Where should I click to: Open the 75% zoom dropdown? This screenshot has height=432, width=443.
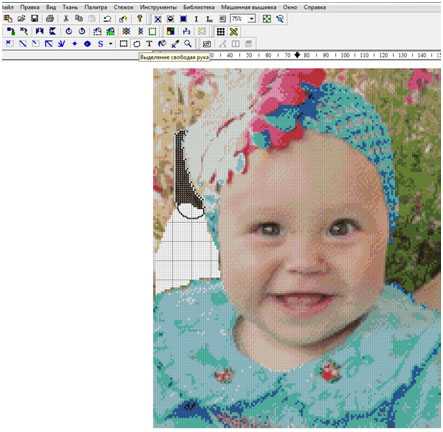click(x=252, y=19)
